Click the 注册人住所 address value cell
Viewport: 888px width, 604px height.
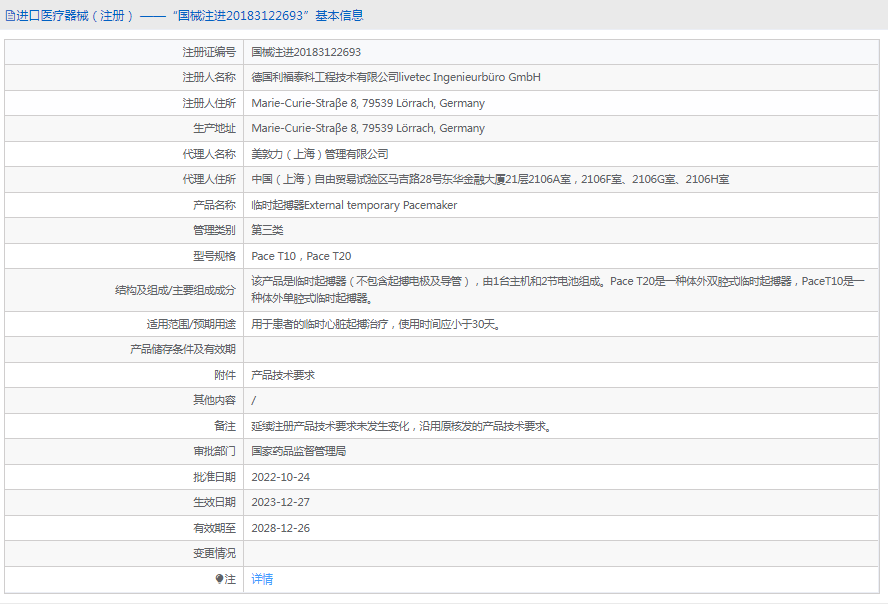[367, 103]
